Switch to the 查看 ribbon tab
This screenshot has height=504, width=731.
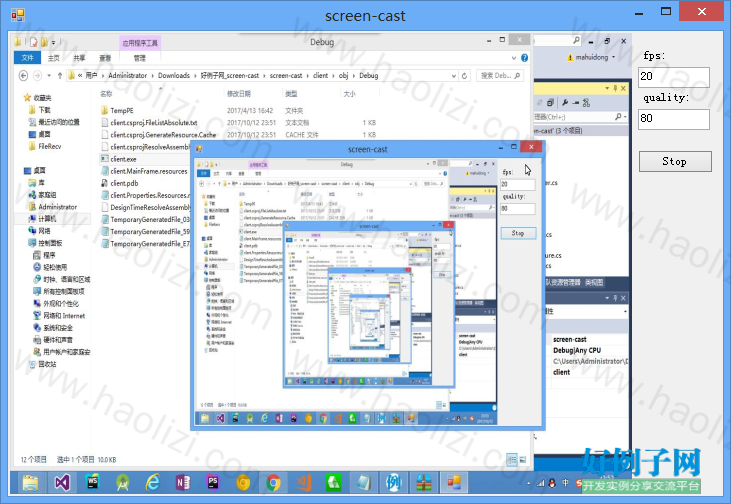point(105,58)
